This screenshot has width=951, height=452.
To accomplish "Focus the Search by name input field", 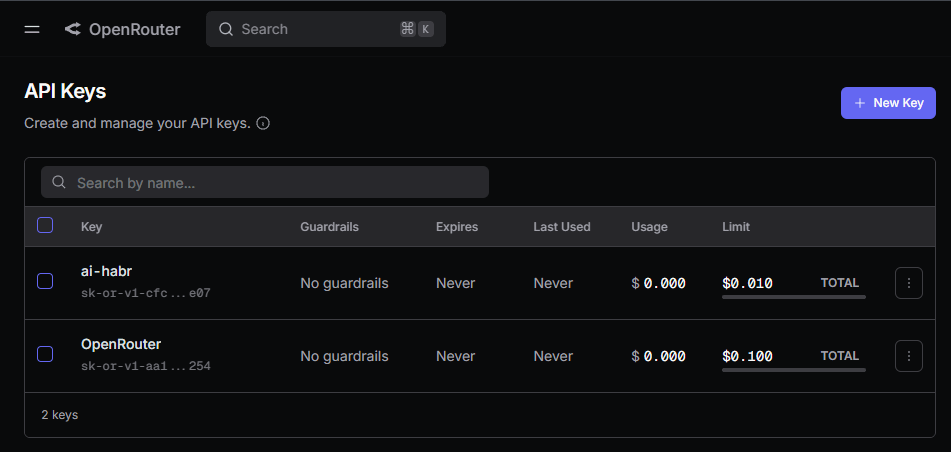I will (x=265, y=182).
